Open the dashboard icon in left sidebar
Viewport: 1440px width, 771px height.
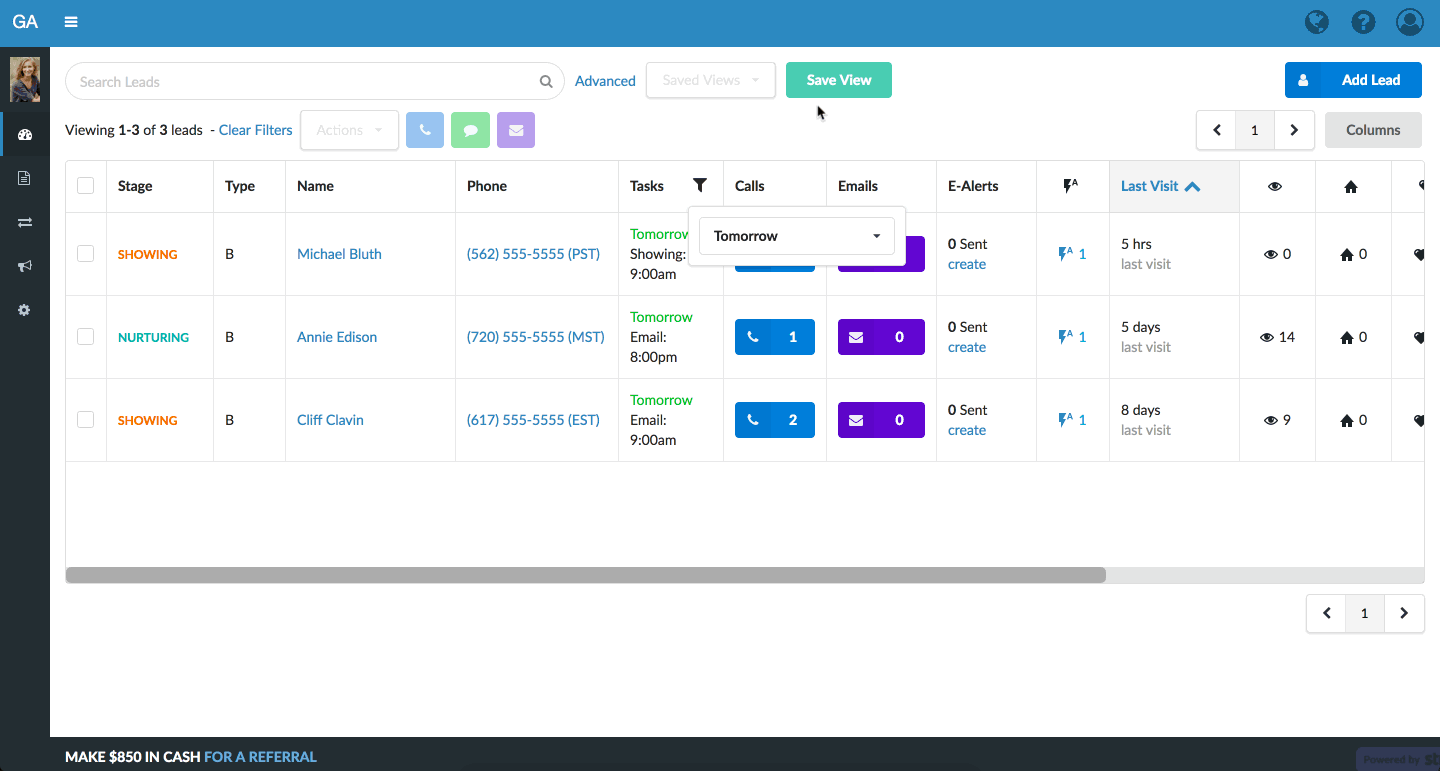[x=25, y=135]
